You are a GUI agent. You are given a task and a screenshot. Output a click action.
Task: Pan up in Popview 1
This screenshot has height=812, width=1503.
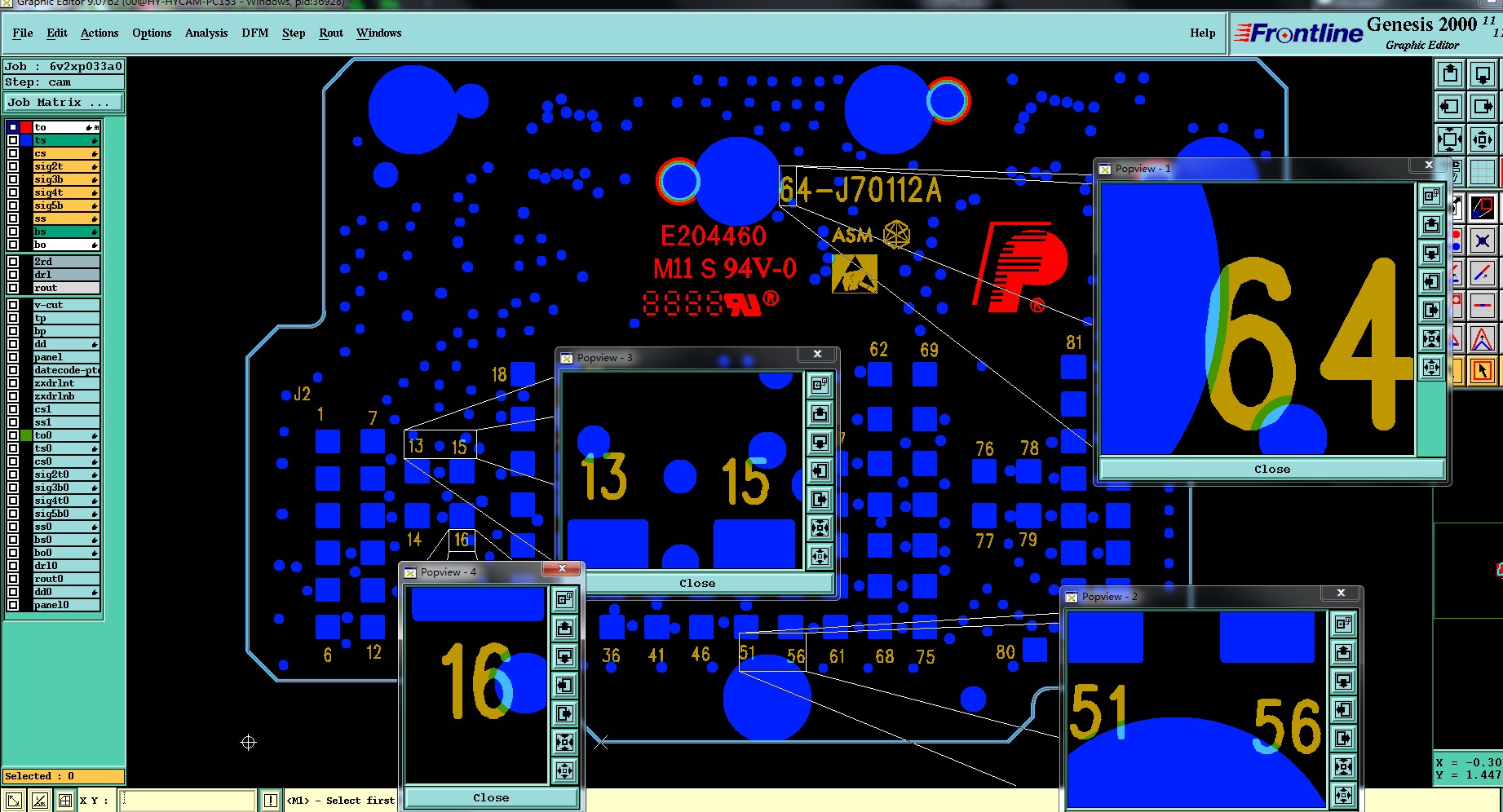(x=1431, y=224)
